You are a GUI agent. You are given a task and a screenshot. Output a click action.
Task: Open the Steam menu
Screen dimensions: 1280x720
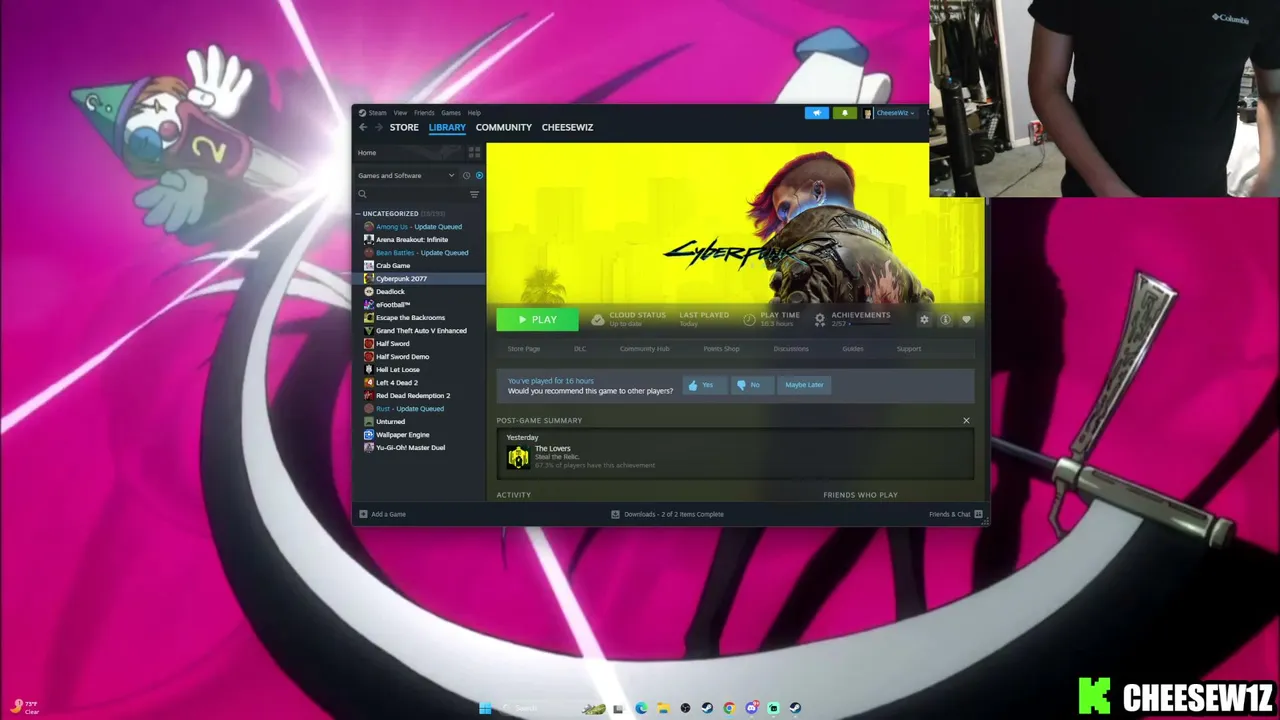point(373,113)
